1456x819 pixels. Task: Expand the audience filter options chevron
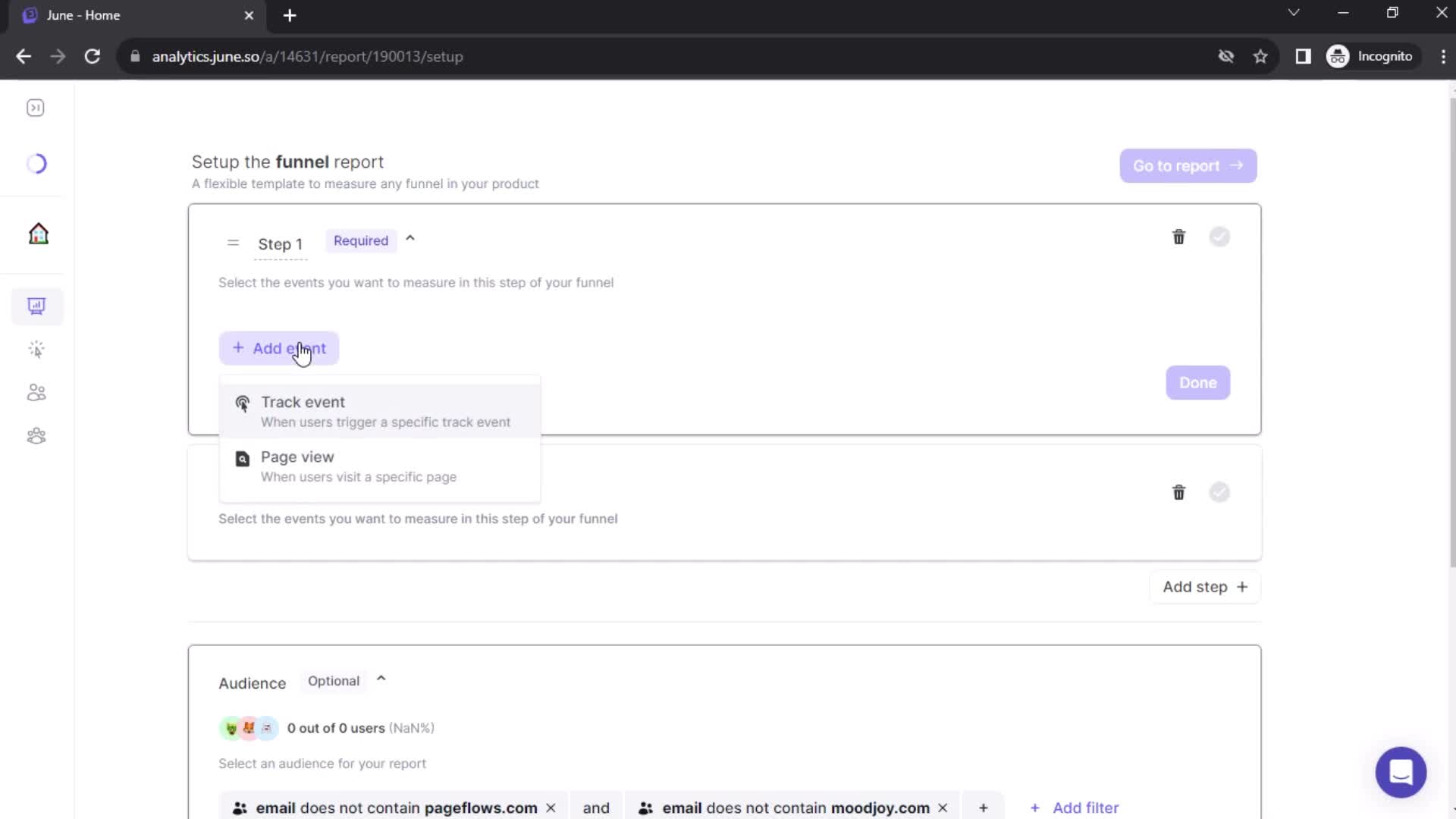click(381, 680)
